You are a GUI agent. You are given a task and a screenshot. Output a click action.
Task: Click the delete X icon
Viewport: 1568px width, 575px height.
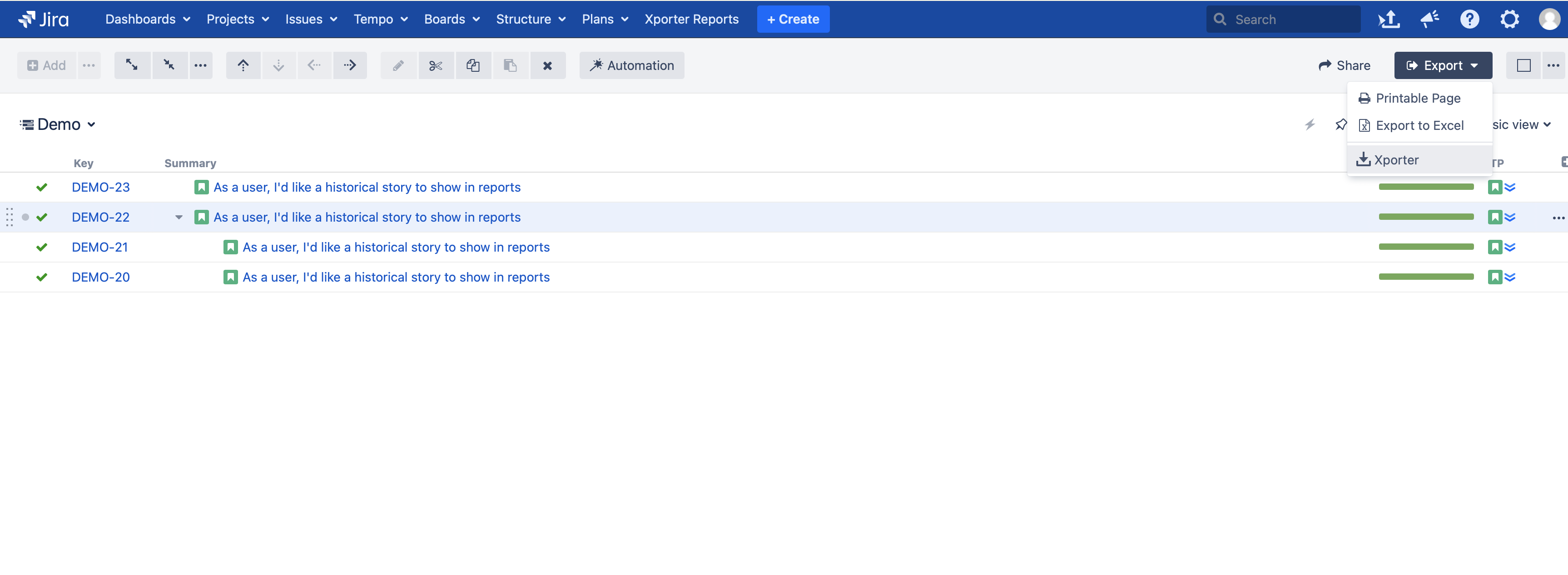coord(547,65)
